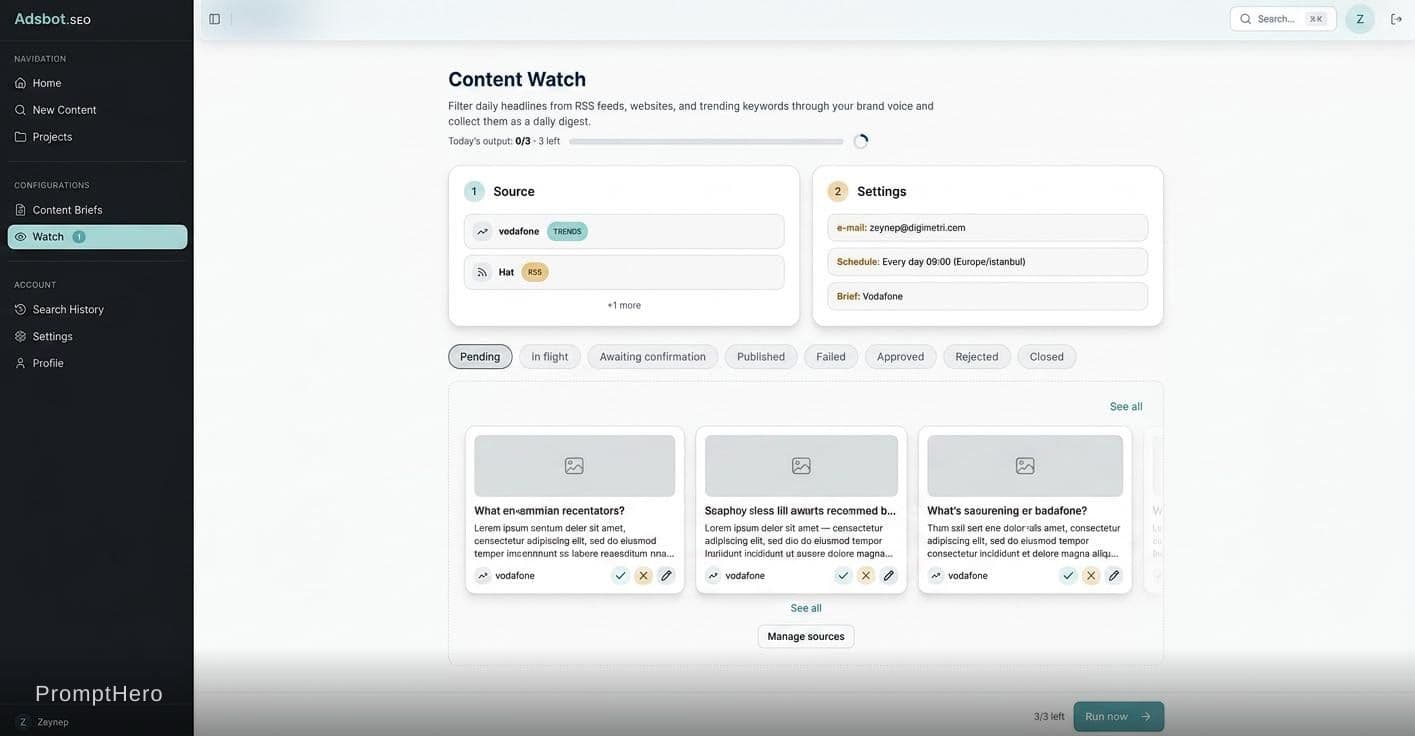This screenshot has height=736, width=1415.
Task: Click the Home house icon
Action: (20, 83)
